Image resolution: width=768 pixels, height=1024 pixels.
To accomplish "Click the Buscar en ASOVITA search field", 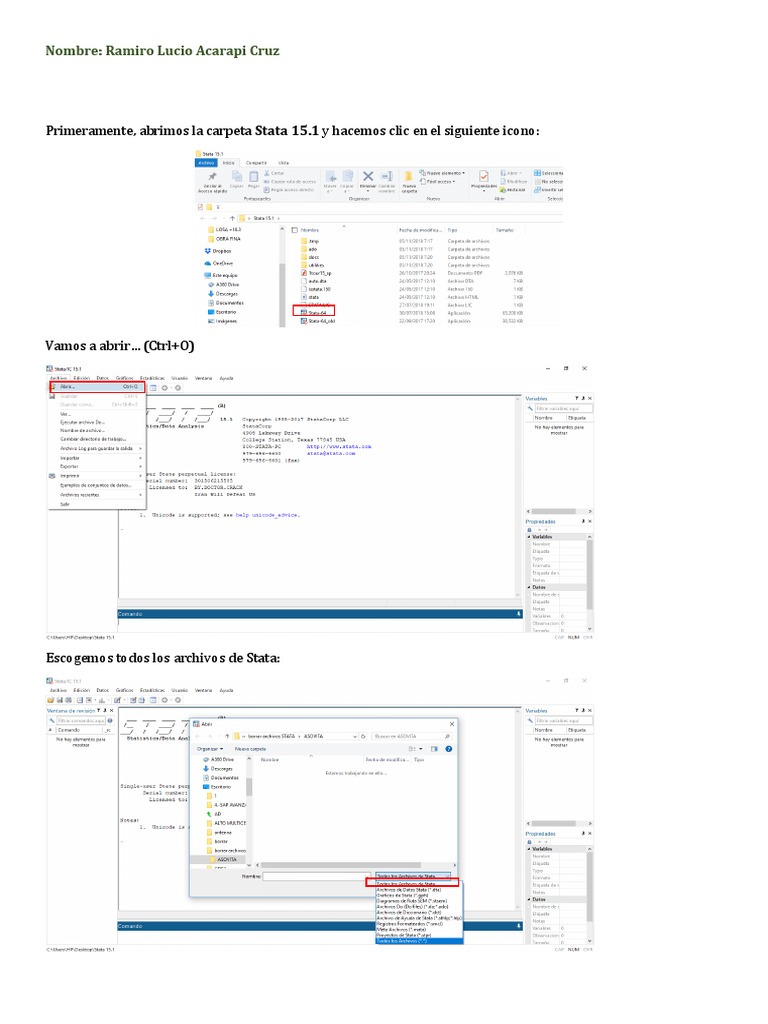I will [x=412, y=737].
